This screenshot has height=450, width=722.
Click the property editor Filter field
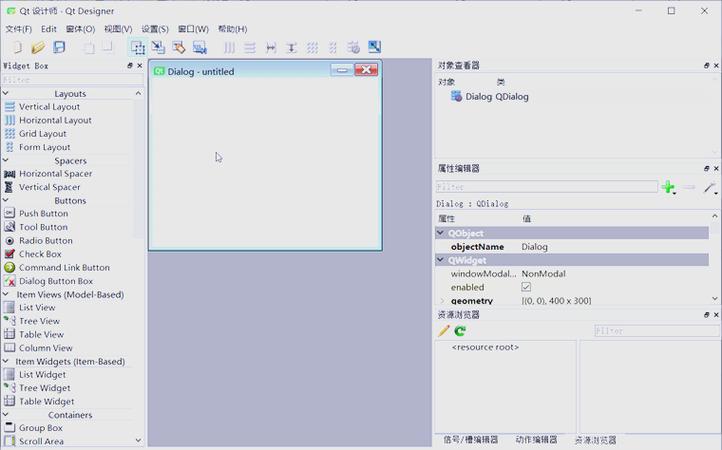tap(547, 187)
